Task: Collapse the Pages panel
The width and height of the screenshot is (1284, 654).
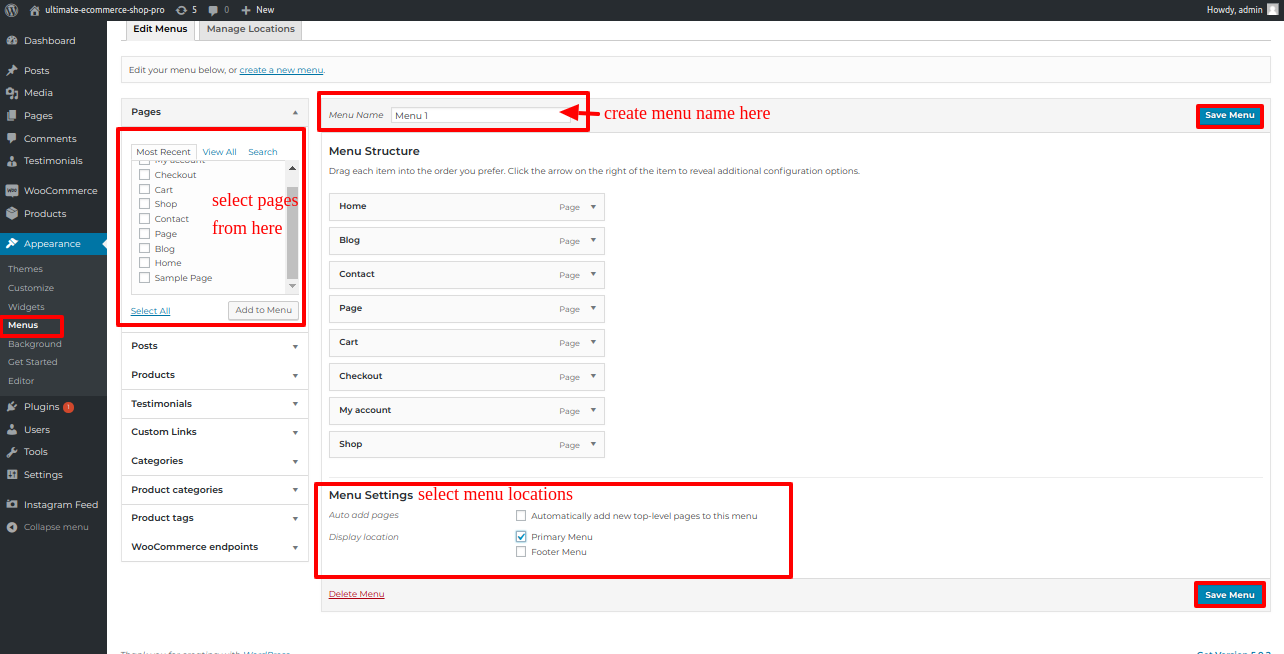Action: coord(295,113)
